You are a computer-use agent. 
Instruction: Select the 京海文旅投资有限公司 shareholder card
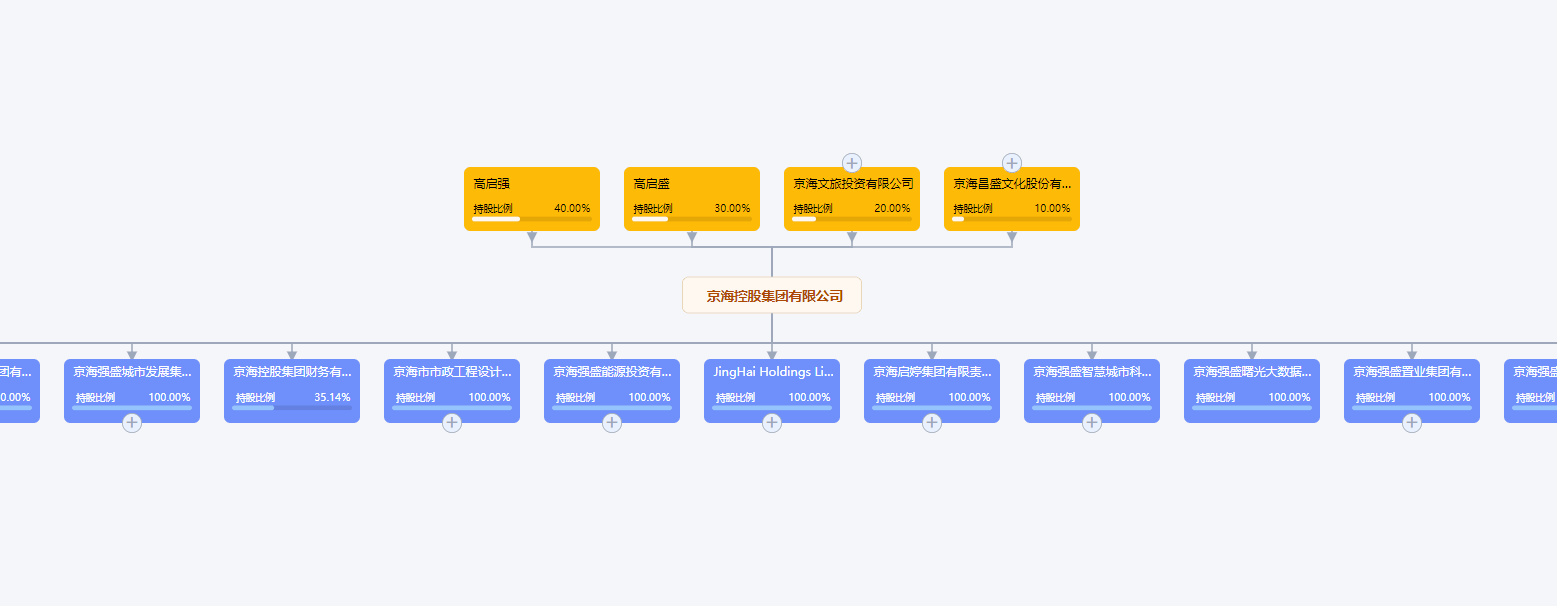pyautogui.click(x=851, y=198)
